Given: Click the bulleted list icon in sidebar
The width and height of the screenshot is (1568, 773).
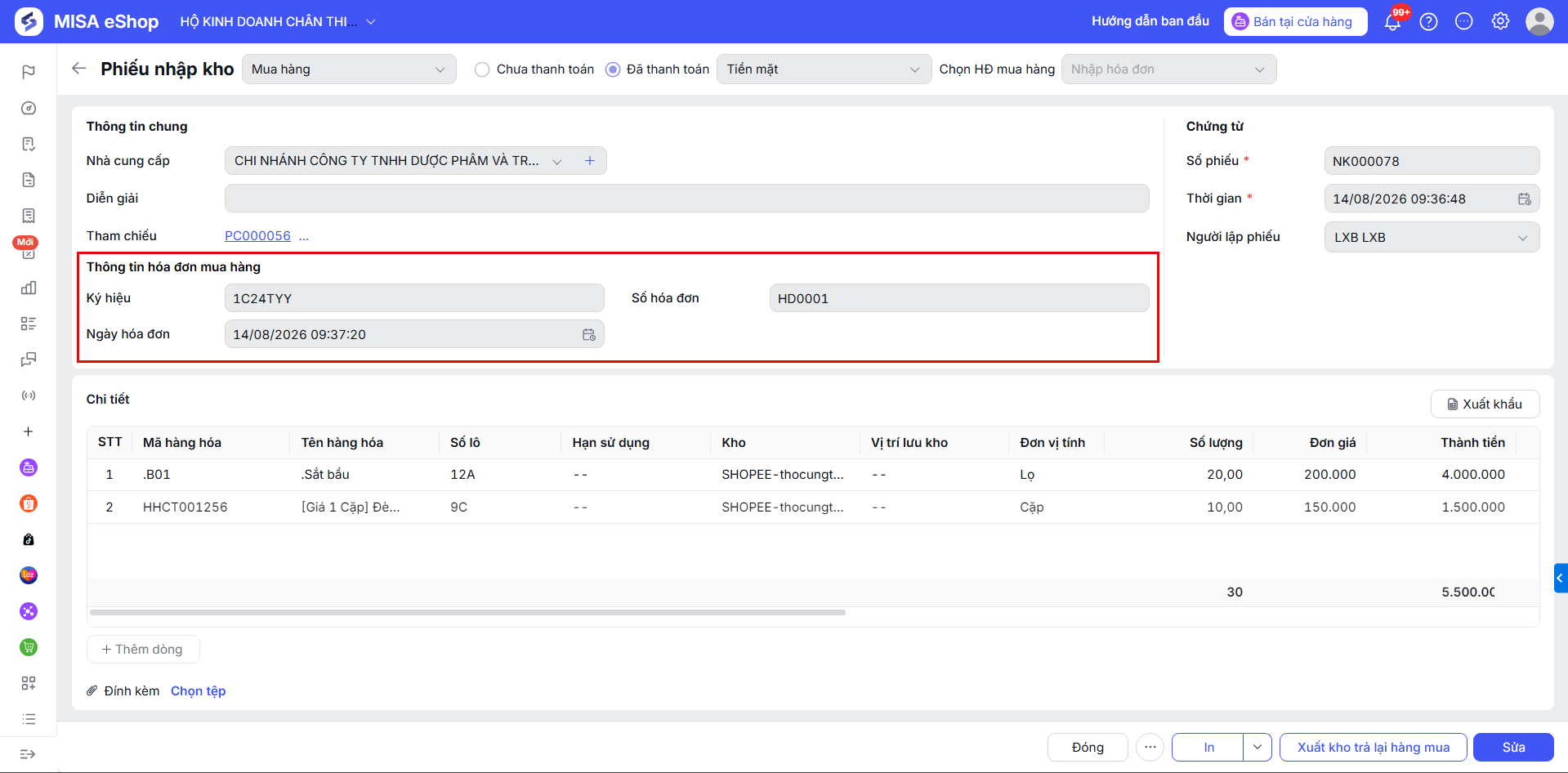Looking at the screenshot, I should coord(29,719).
